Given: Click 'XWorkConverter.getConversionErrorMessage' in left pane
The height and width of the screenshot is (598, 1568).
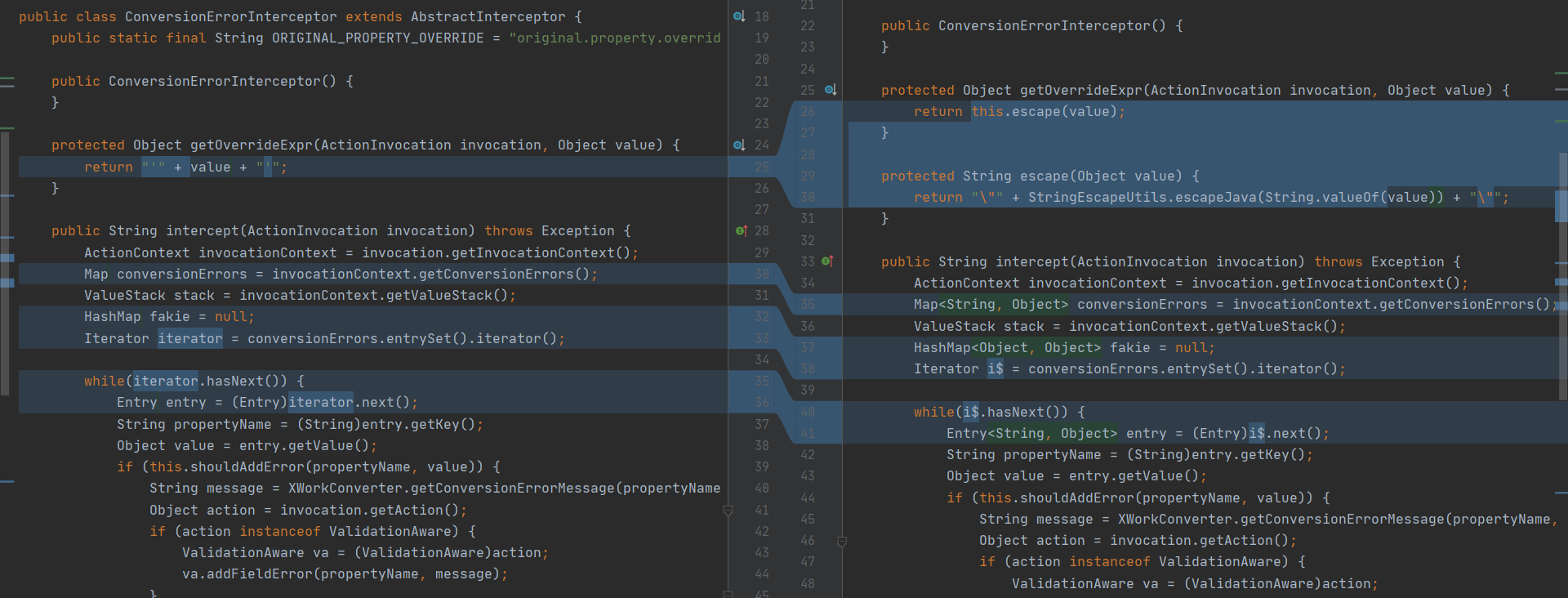Looking at the screenshot, I should pyautogui.click(x=451, y=489).
